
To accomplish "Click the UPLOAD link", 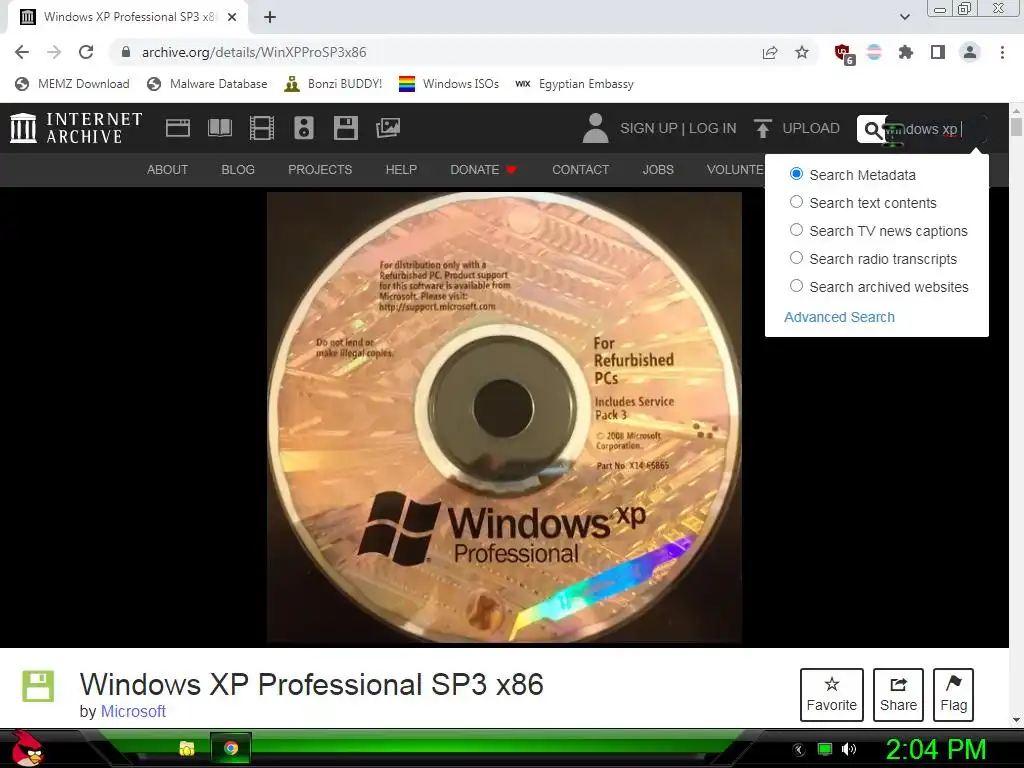I will pos(811,128).
